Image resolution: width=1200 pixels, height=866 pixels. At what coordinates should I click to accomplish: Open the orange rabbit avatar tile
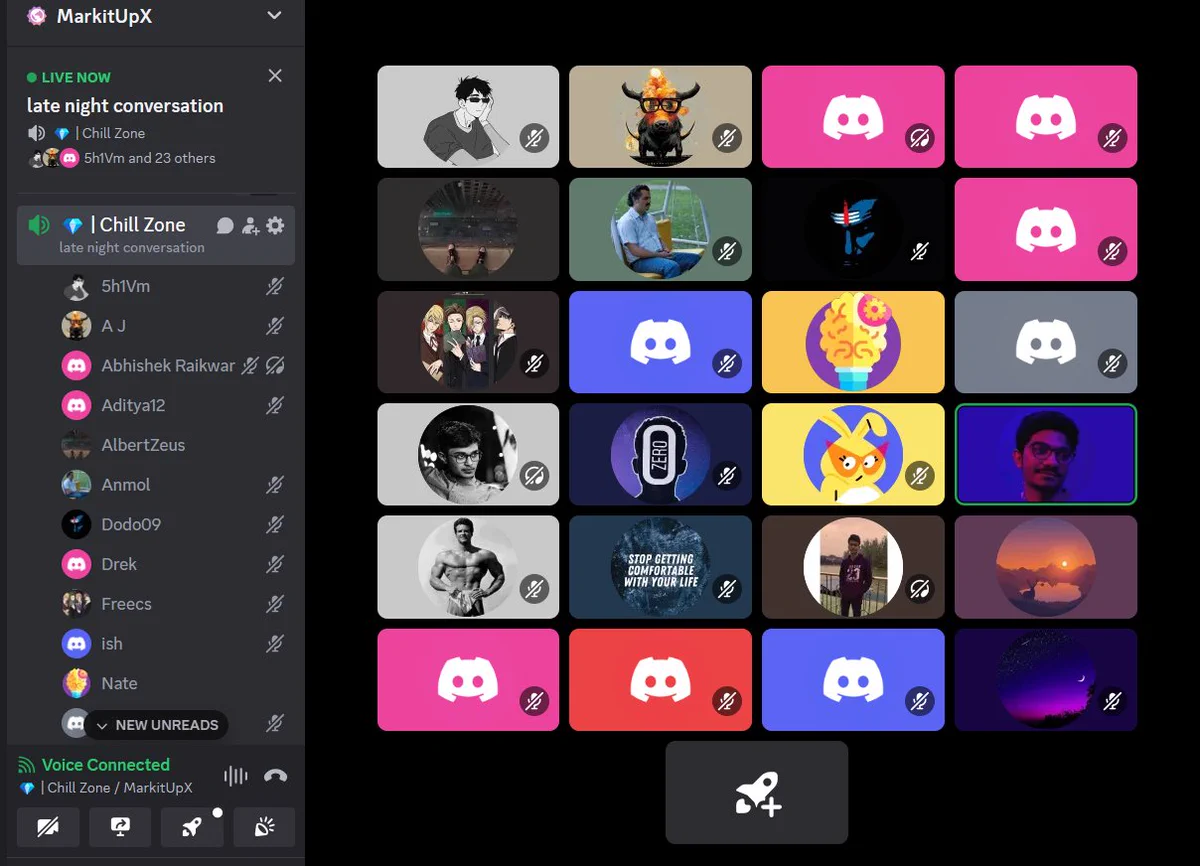[x=853, y=454]
